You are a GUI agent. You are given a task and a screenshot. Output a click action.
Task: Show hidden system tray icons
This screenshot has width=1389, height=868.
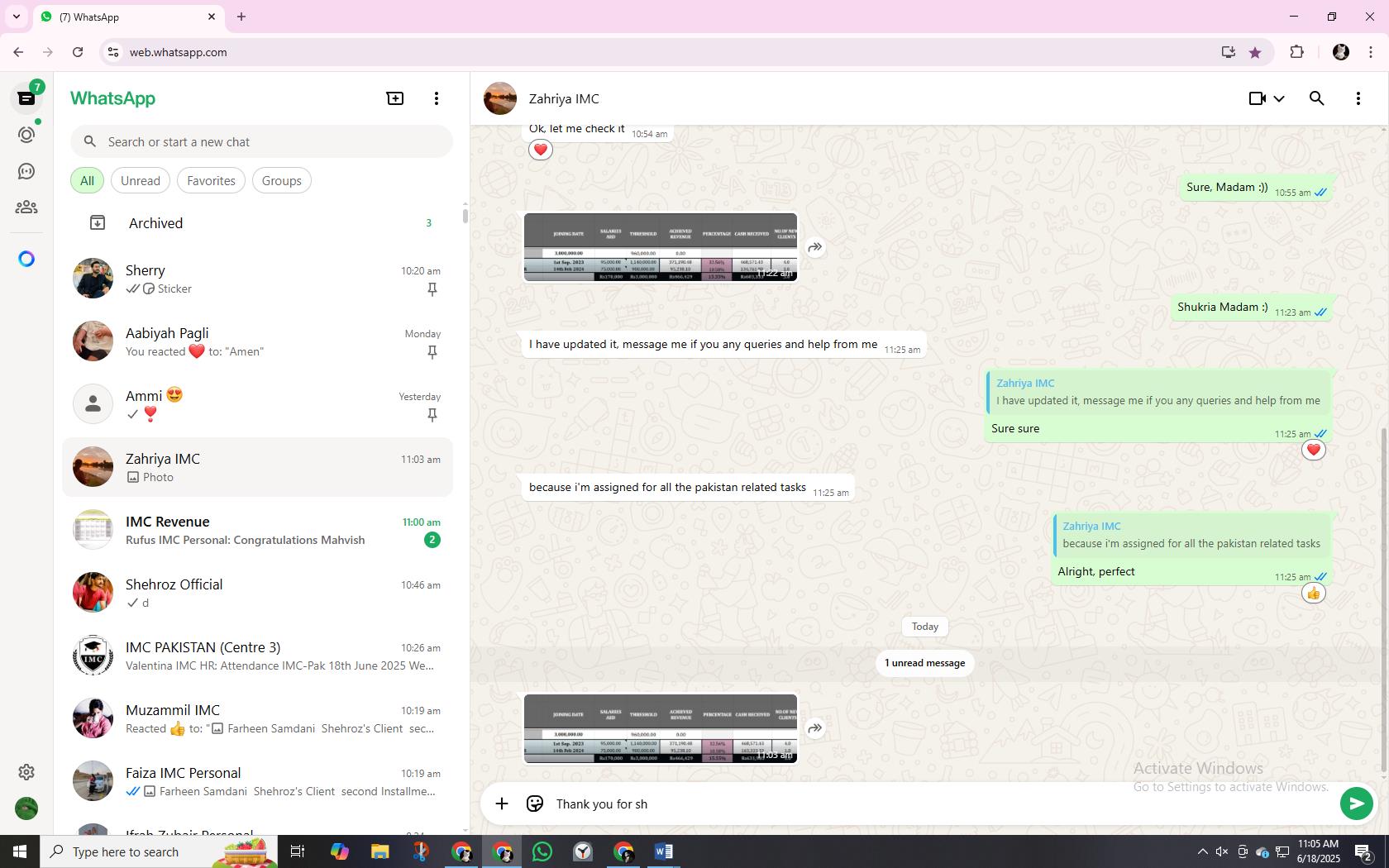[1202, 851]
